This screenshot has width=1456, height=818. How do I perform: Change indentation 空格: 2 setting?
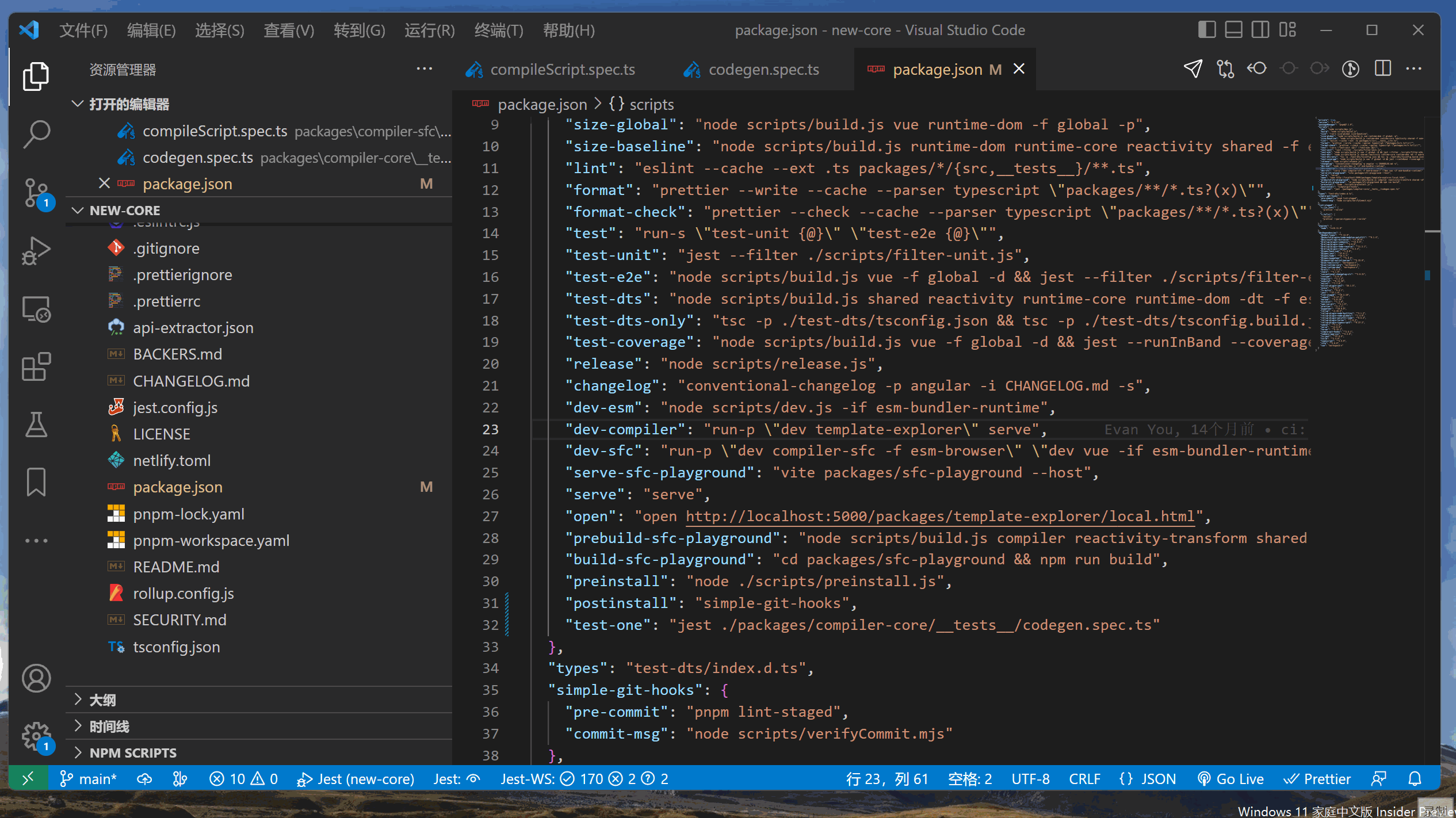970,779
